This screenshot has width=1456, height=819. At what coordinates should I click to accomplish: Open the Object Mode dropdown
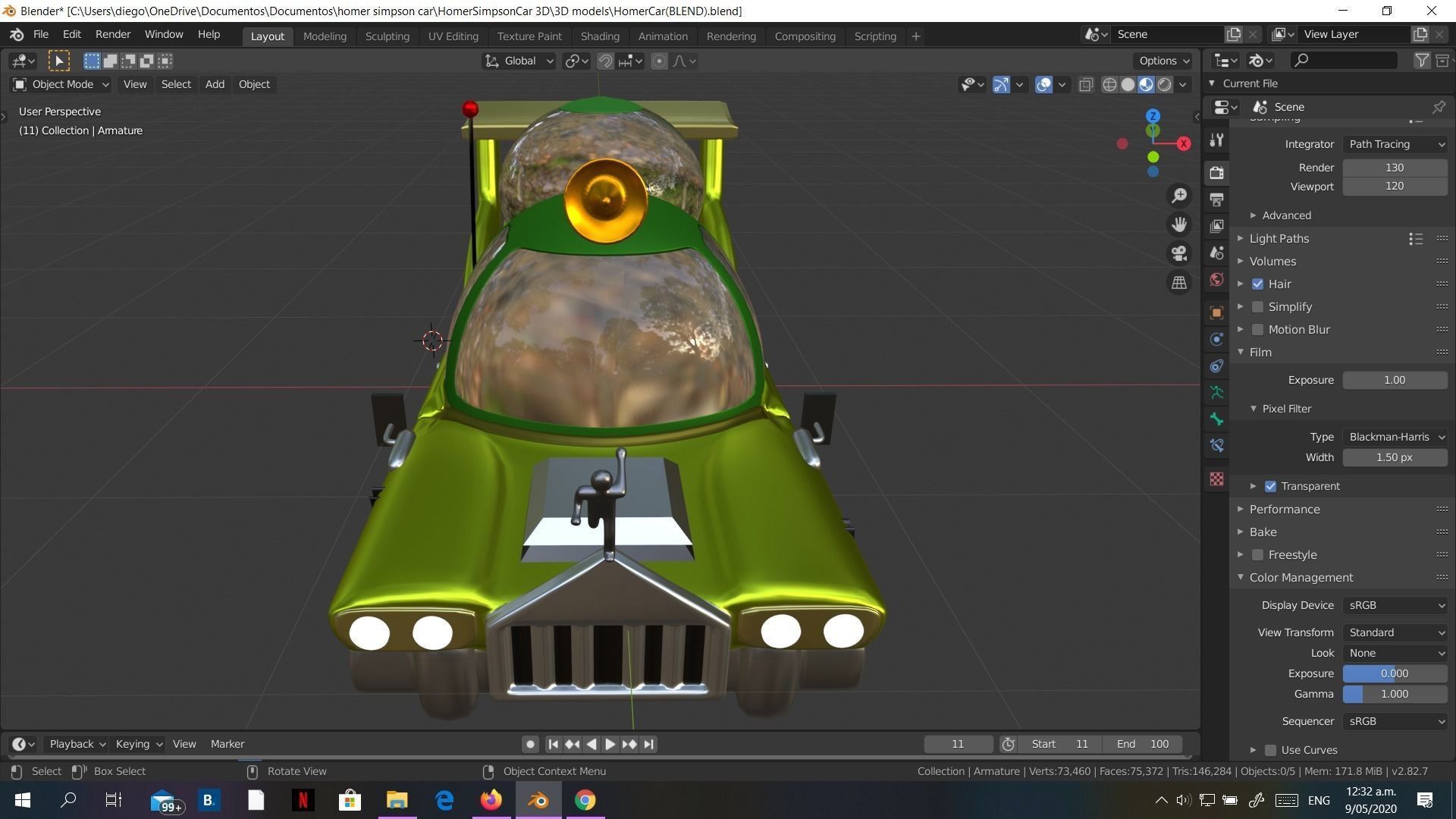point(61,84)
